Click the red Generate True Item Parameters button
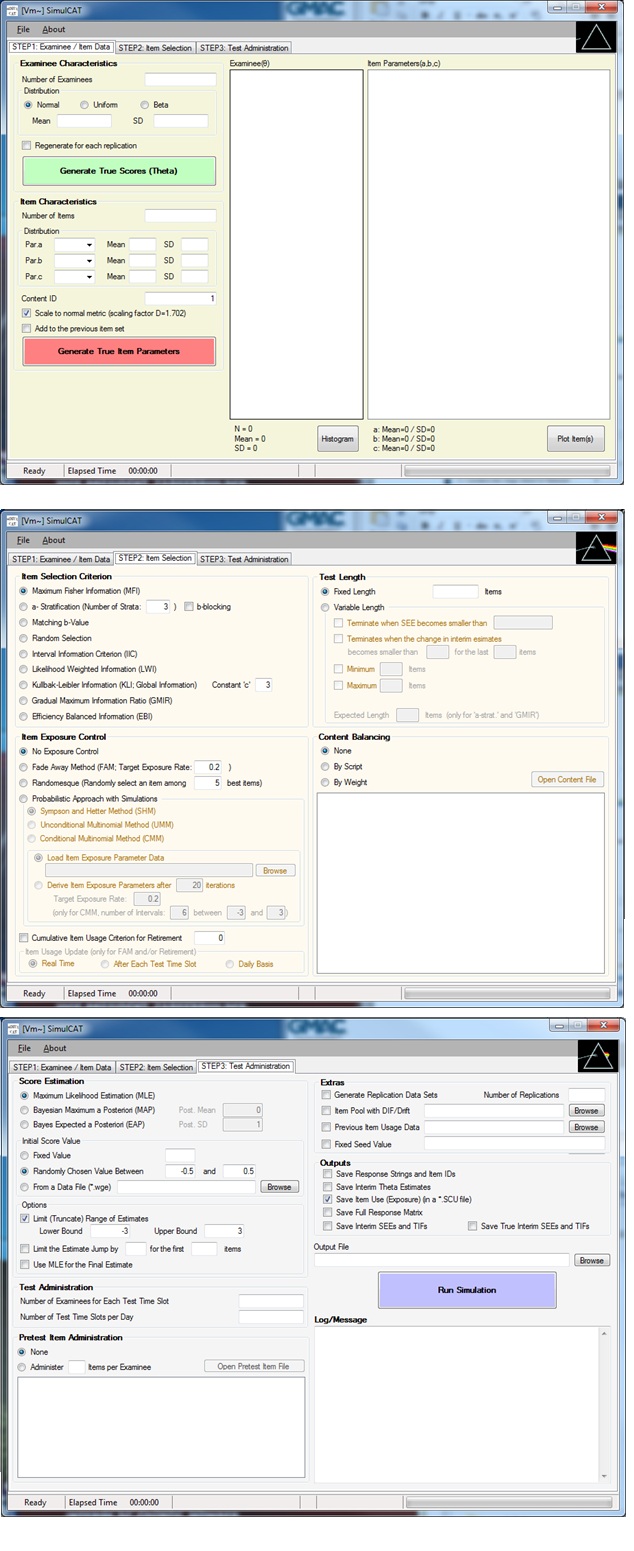634x1551 pixels. [x=119, y=352]
